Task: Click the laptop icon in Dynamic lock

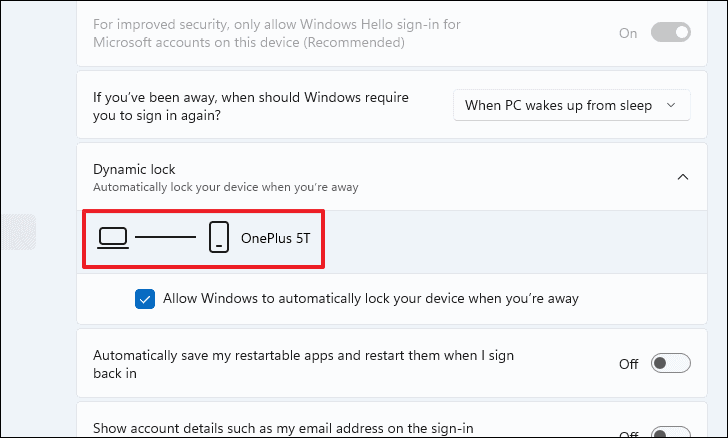Action: (x=113, y=238)
